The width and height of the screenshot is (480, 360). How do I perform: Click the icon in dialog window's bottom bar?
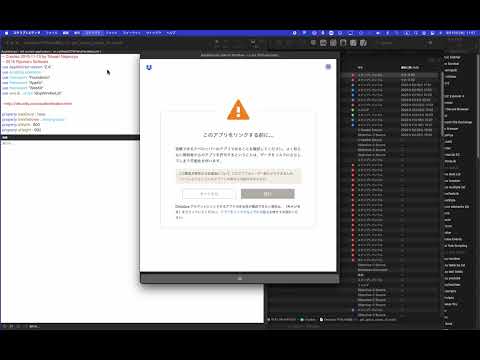pos(239,278)
